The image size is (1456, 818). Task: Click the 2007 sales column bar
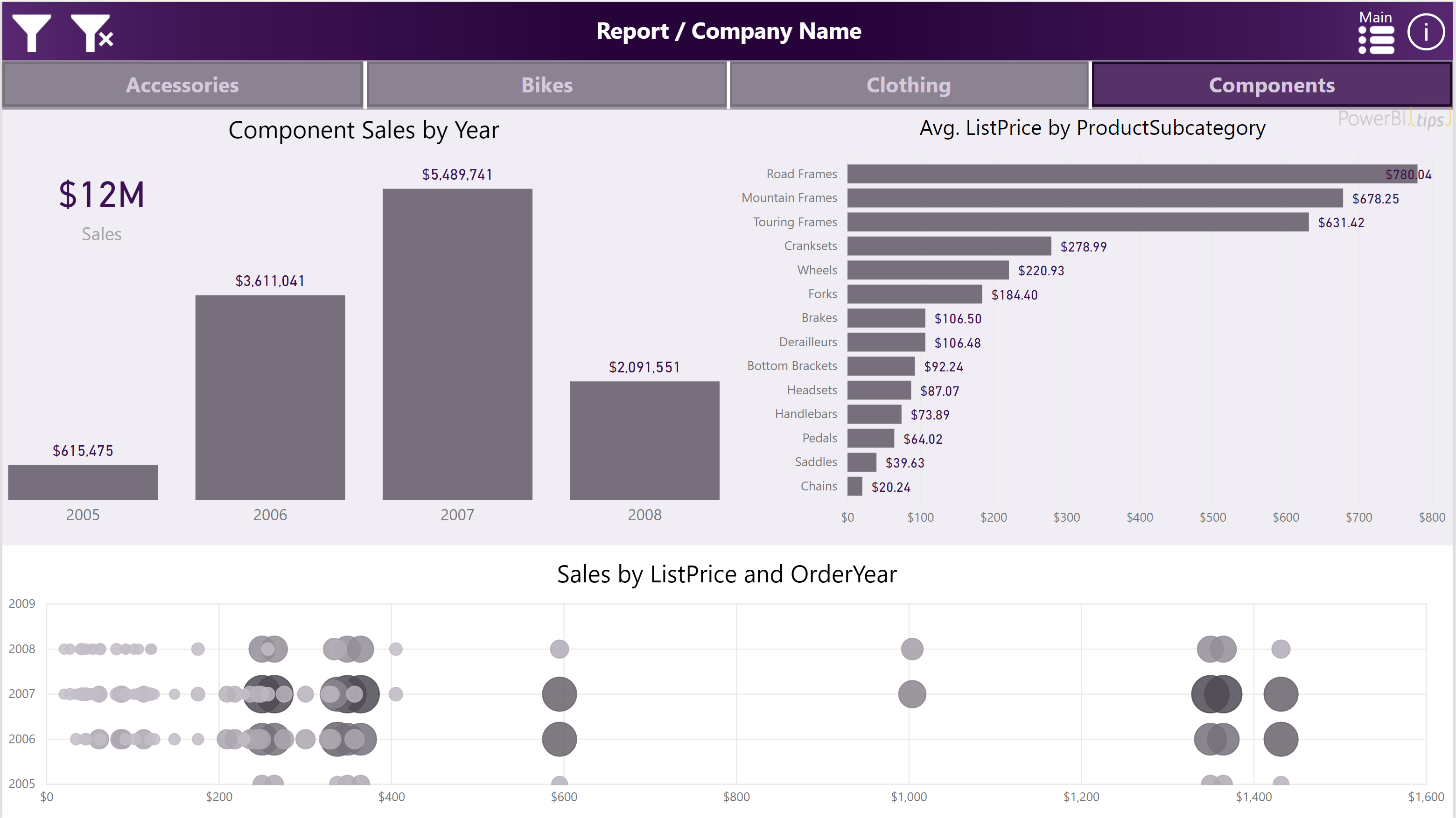pyautogui.click(x=457, y=344)
